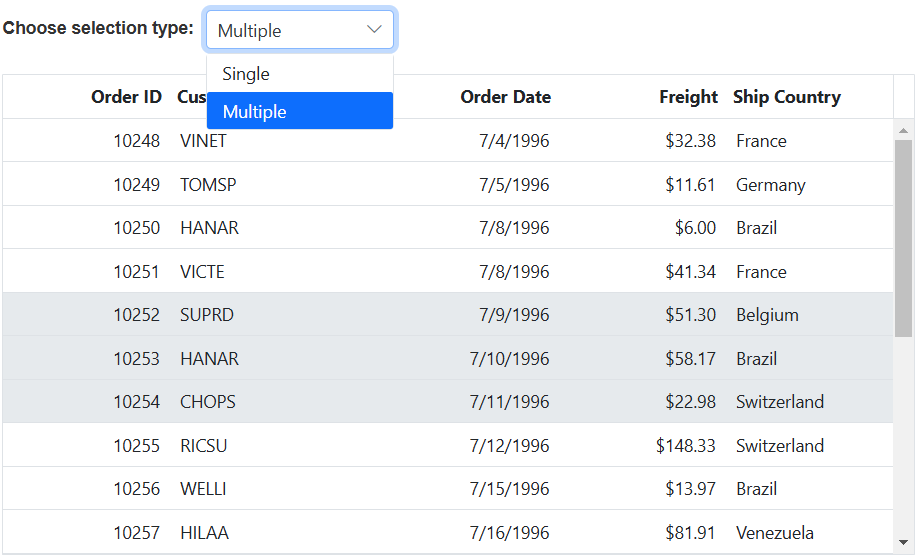Click the Order Date column header
The image size is (916, 559).
point(505,97)
